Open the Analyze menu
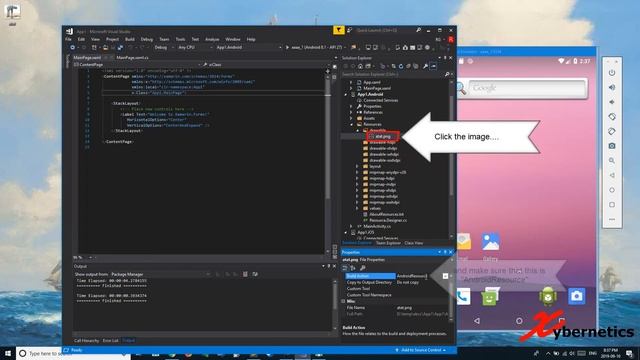This screenshot has width=640, height=360. [212, 39]
